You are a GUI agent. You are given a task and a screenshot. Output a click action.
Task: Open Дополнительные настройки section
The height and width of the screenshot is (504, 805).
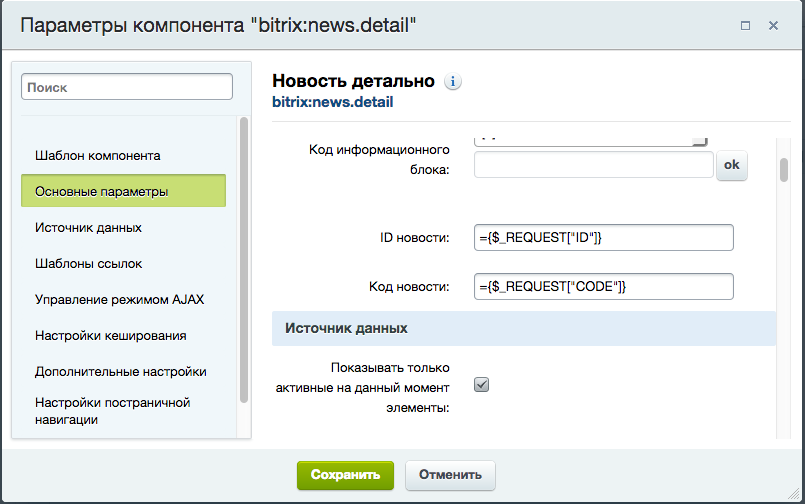123,371
